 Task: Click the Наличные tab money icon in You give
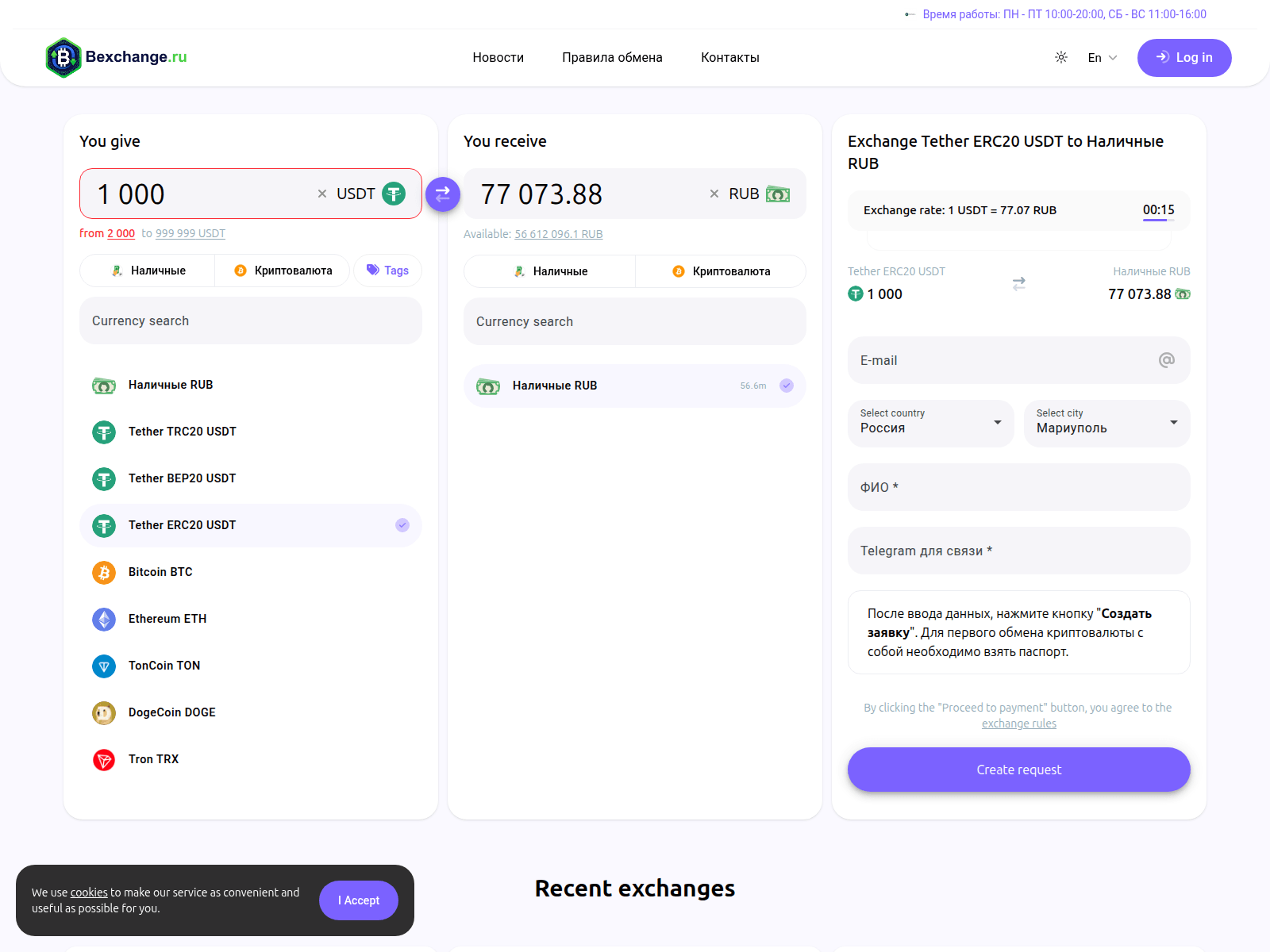(x=117, y=271)
